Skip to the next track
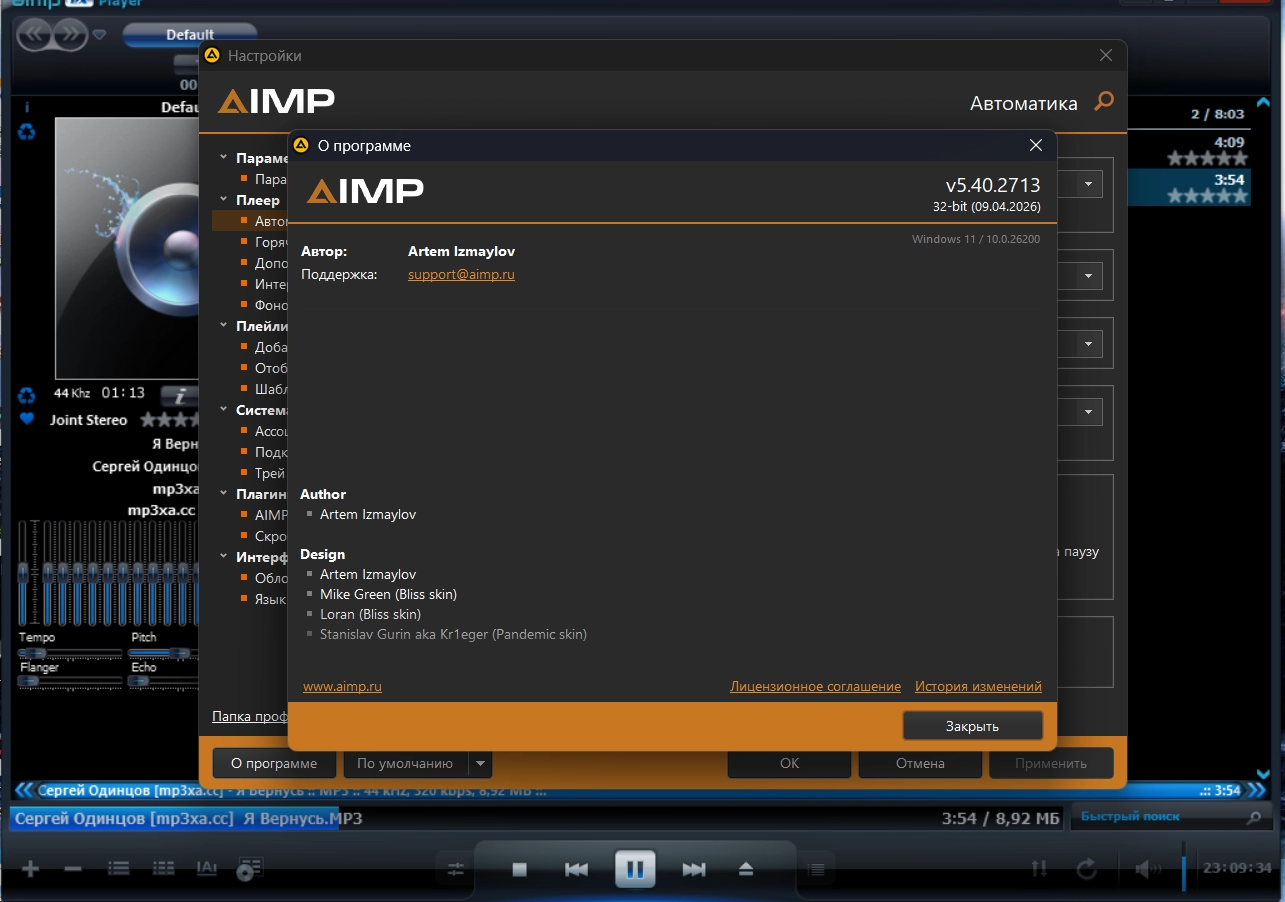Image resolution: width=1285 pixels, height=902 pixels. 694,869
